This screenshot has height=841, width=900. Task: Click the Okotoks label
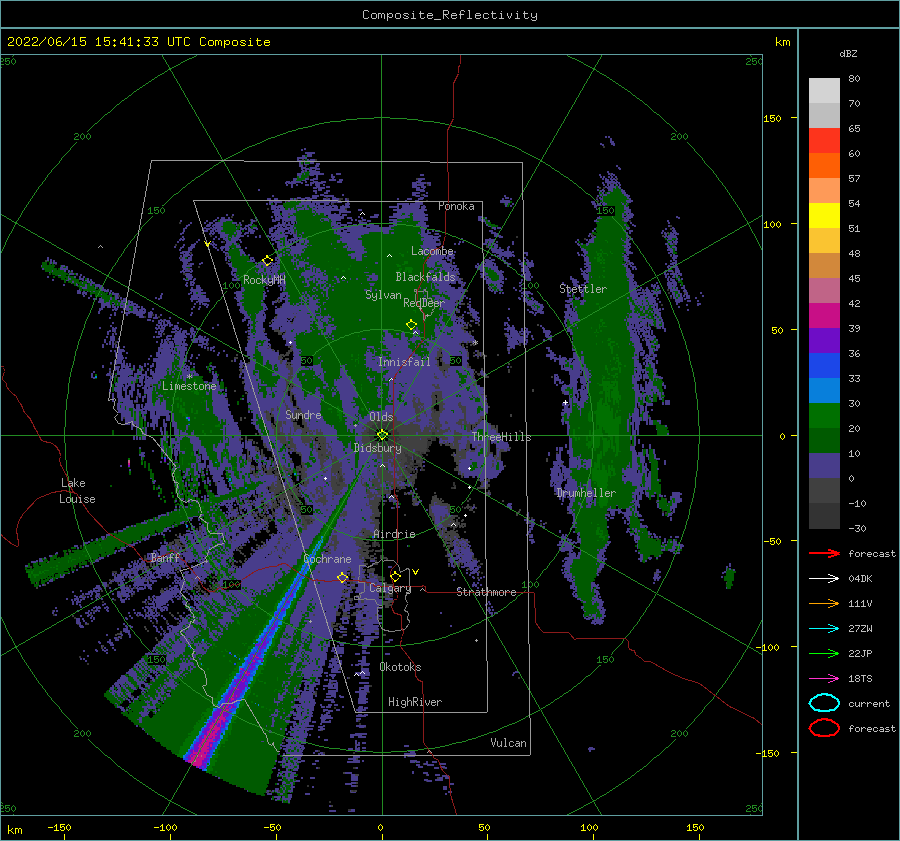[400, 667]
